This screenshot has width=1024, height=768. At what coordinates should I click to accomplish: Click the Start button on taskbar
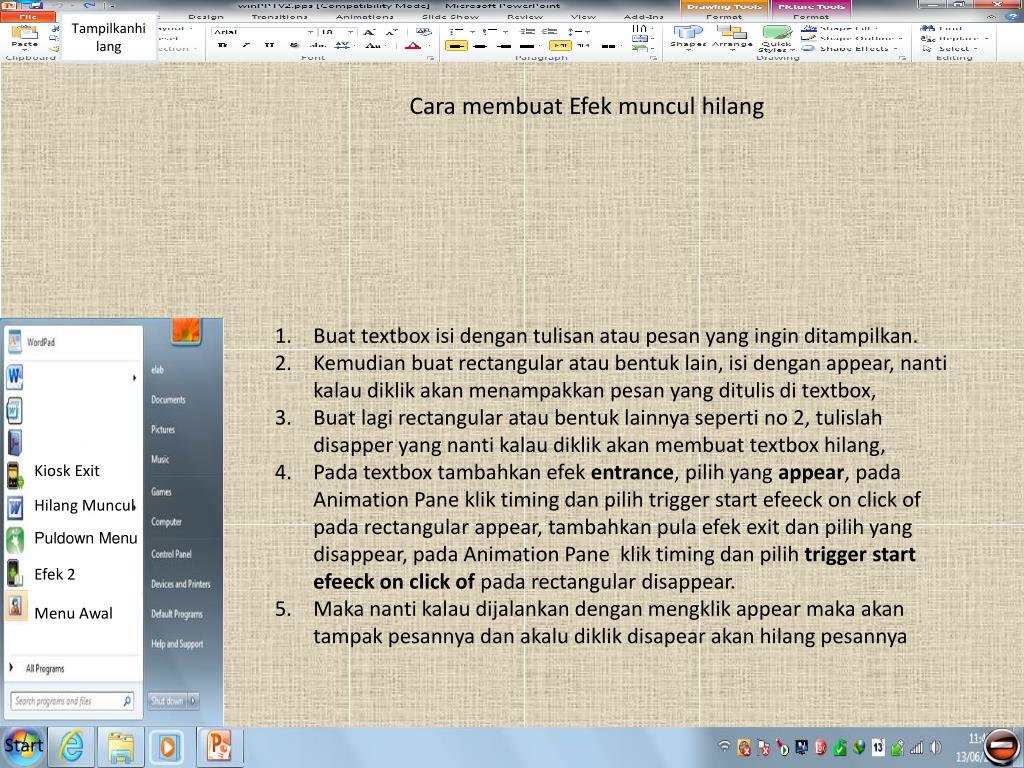click(24, 745)
